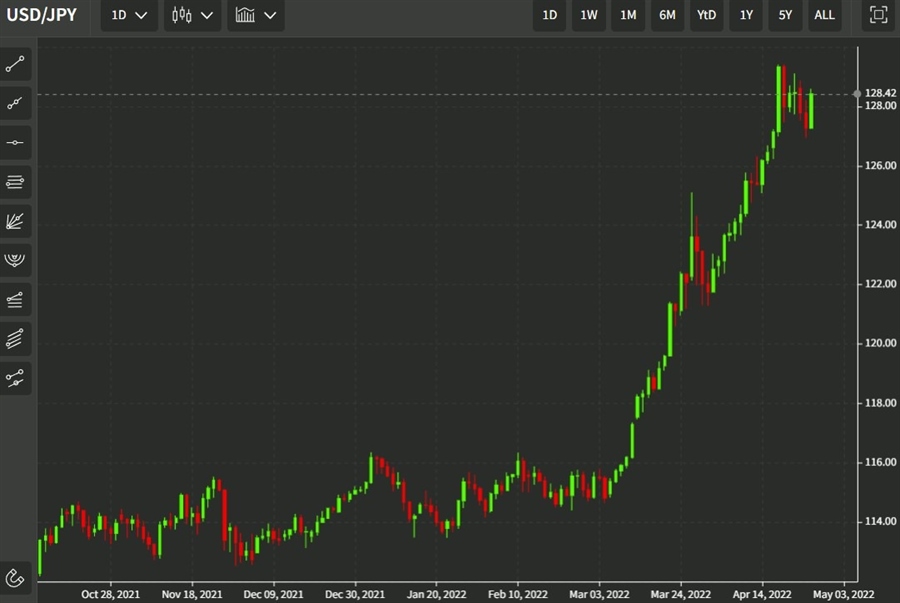
Task: Set the range to YtD
Action: [707, 15]
